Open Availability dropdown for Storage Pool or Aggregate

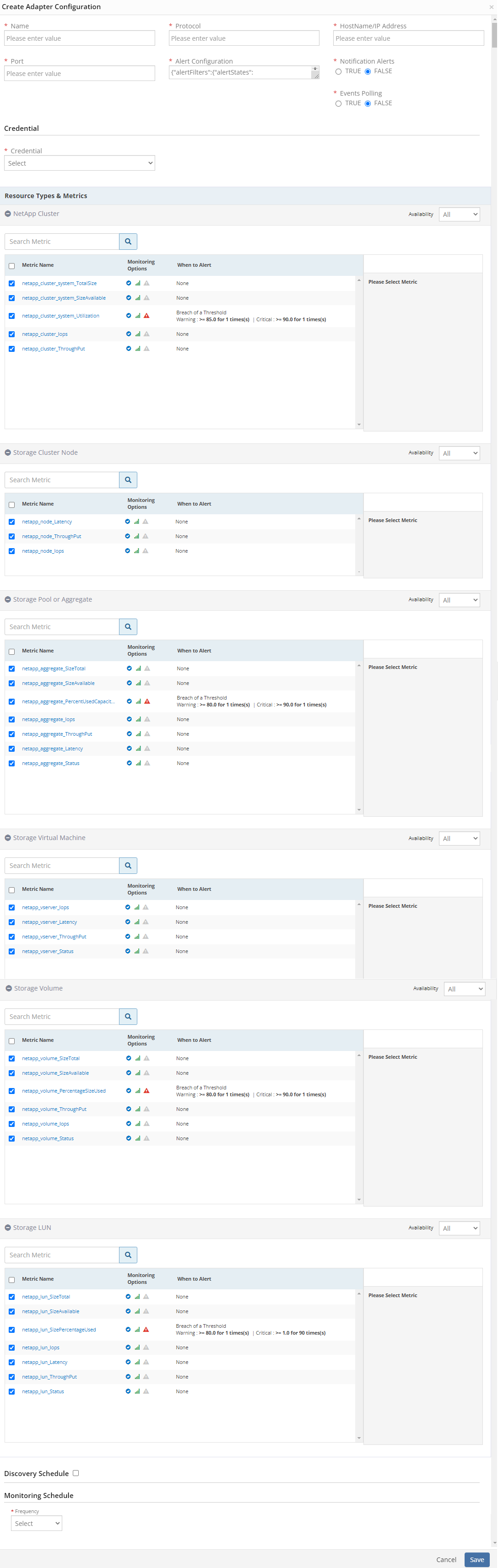tap(460, 600)
